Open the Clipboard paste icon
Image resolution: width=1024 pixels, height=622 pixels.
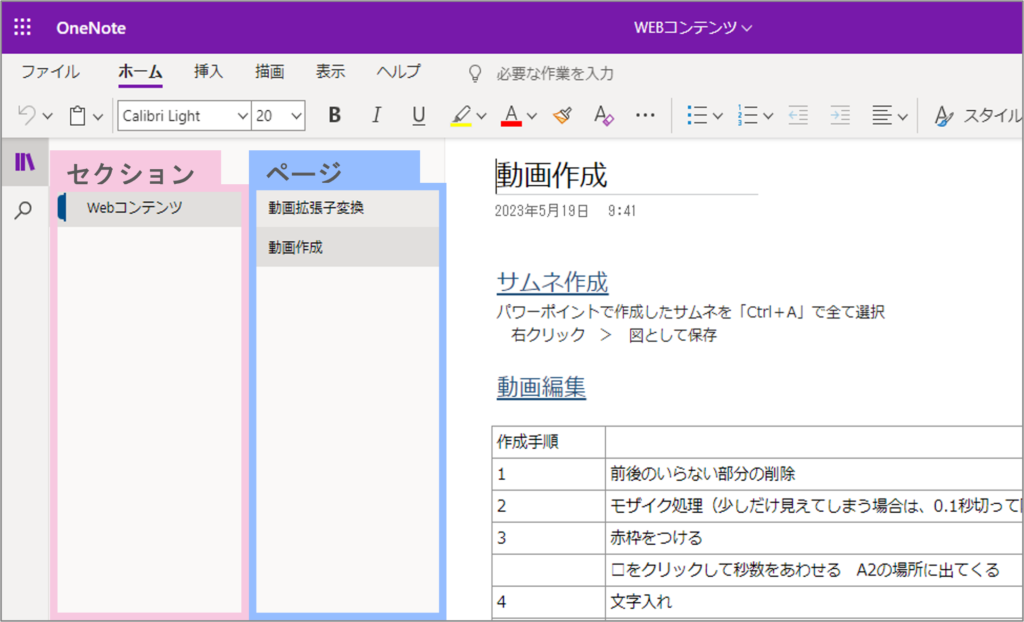[x=78, y=115]
